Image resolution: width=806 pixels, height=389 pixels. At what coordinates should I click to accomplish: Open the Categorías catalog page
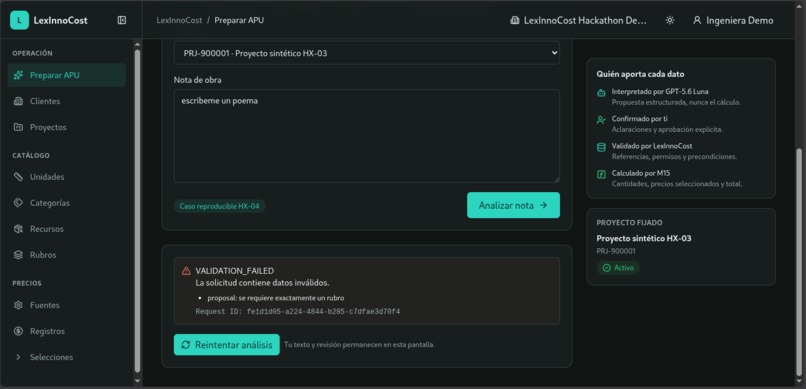tap(67, 203)
